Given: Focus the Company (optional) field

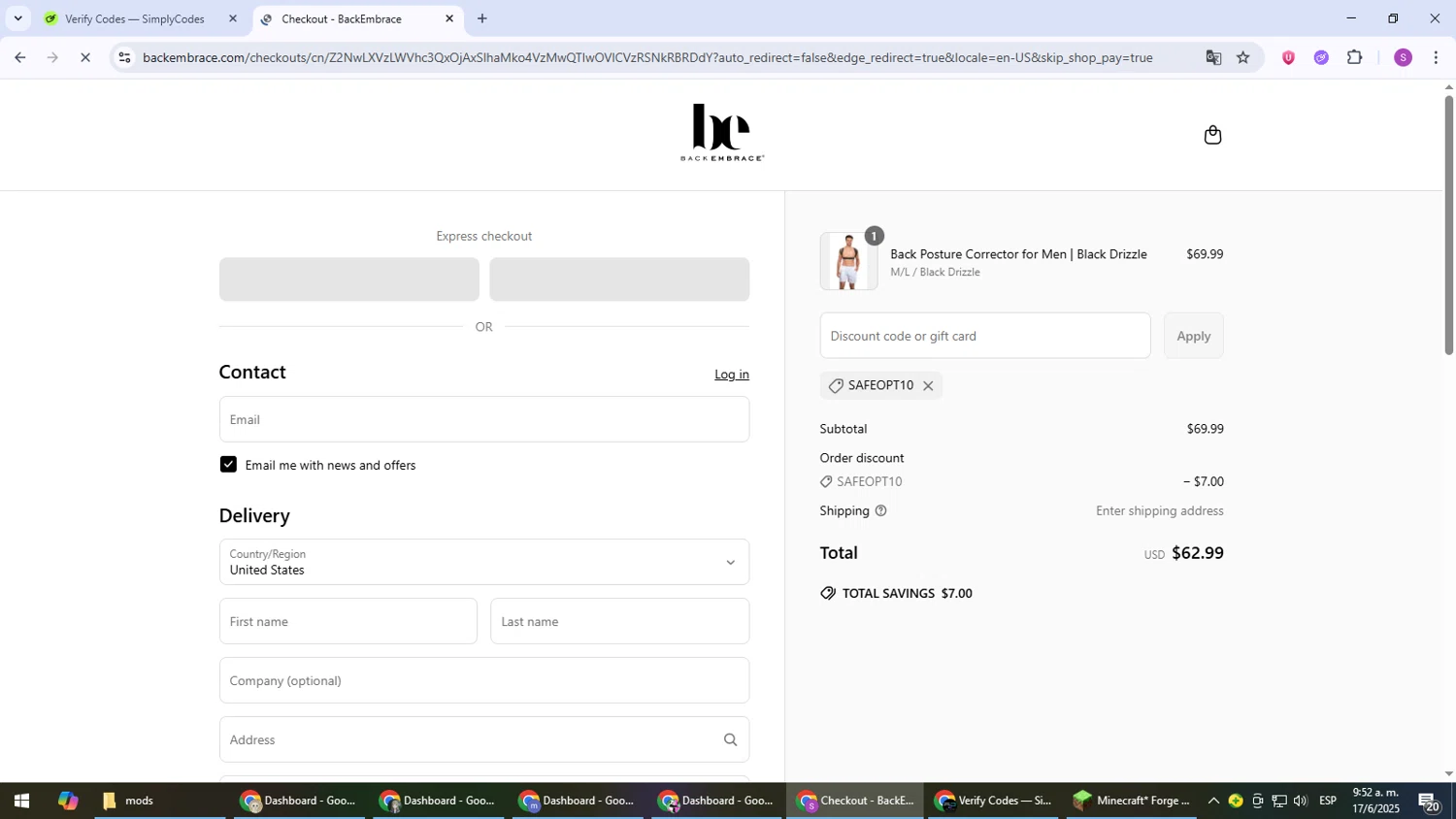Looking at the screenshot, I should [x=483, y=680].
